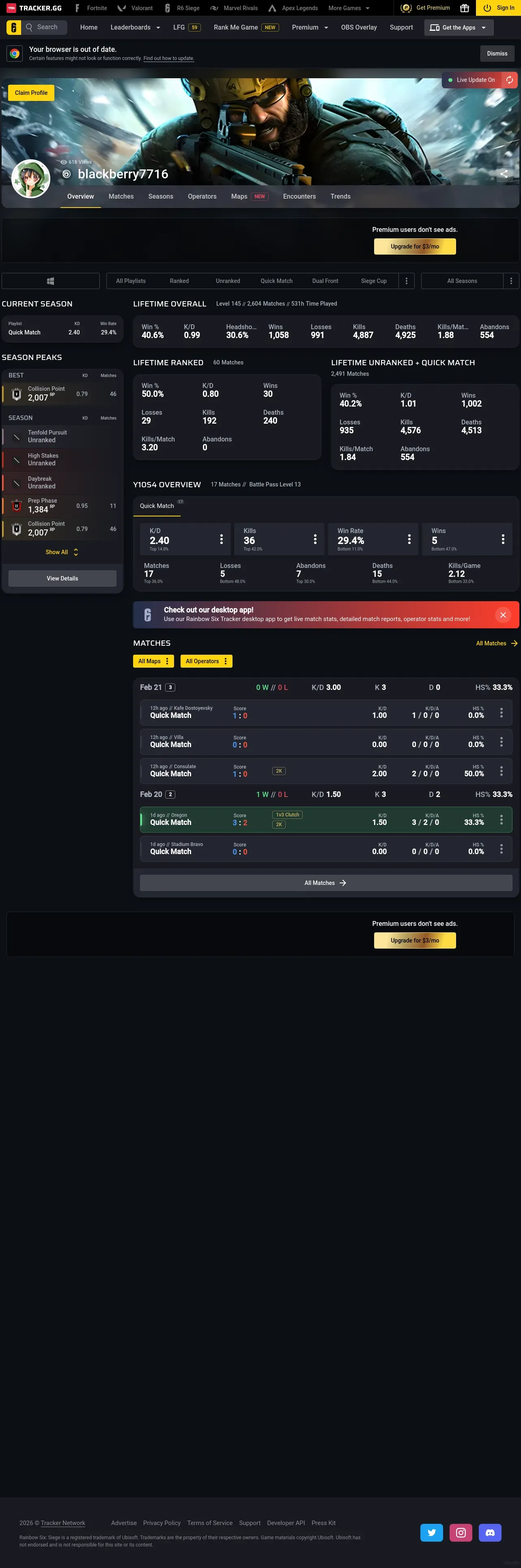Switch to the Seasons profile tab
This screenshot has width=521, height=1568.
(x=161, y=196)
